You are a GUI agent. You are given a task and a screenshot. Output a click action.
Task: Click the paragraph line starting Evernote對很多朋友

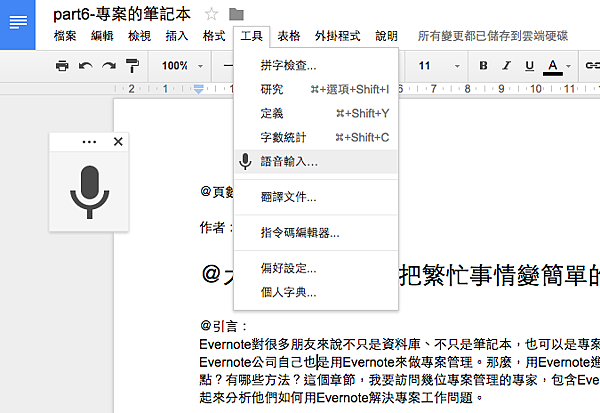coord(399,344)
